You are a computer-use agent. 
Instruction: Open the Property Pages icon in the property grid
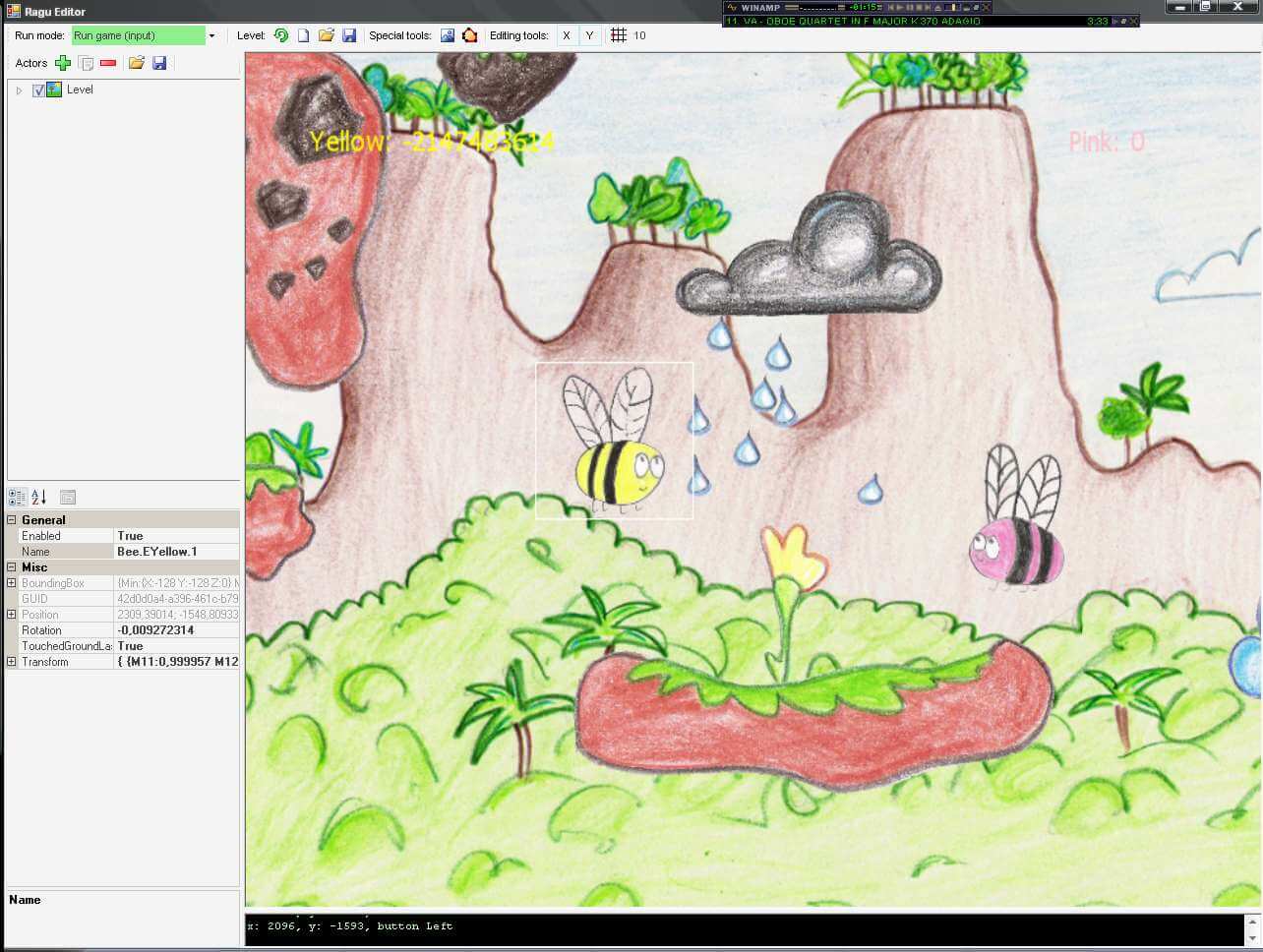tap(68, 497)
